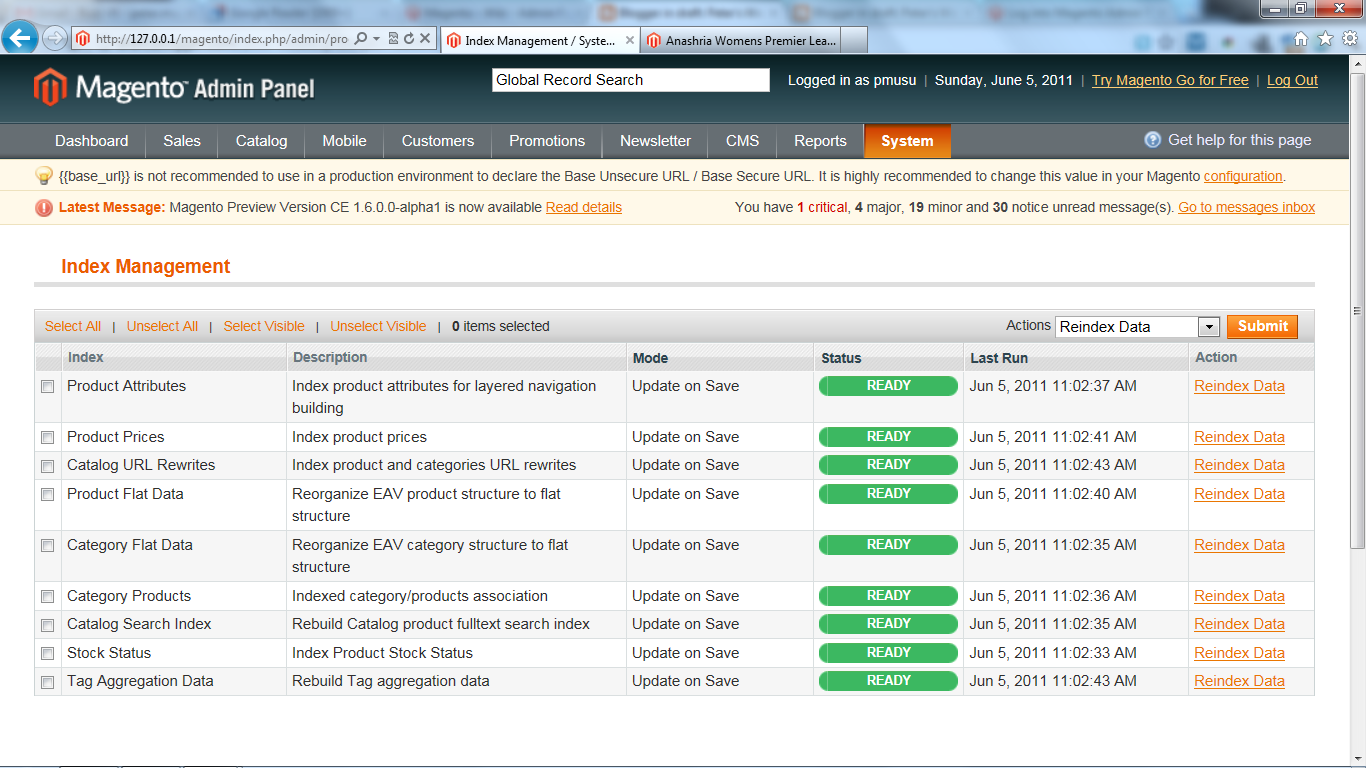
Task: Open the configuration link in notice
Action: pos(1243,176)
